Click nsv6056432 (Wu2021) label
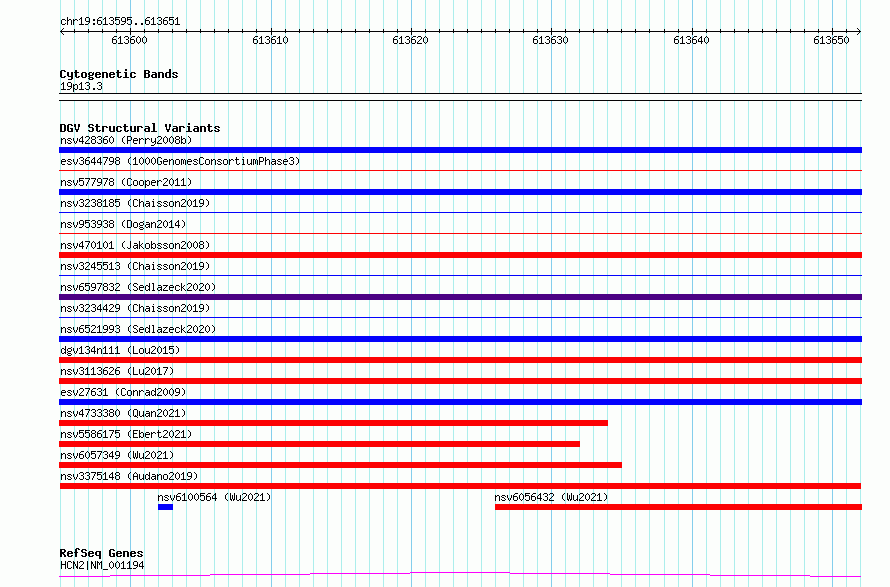Viewport: 890px width, 587px height. (x=551, y=497)
